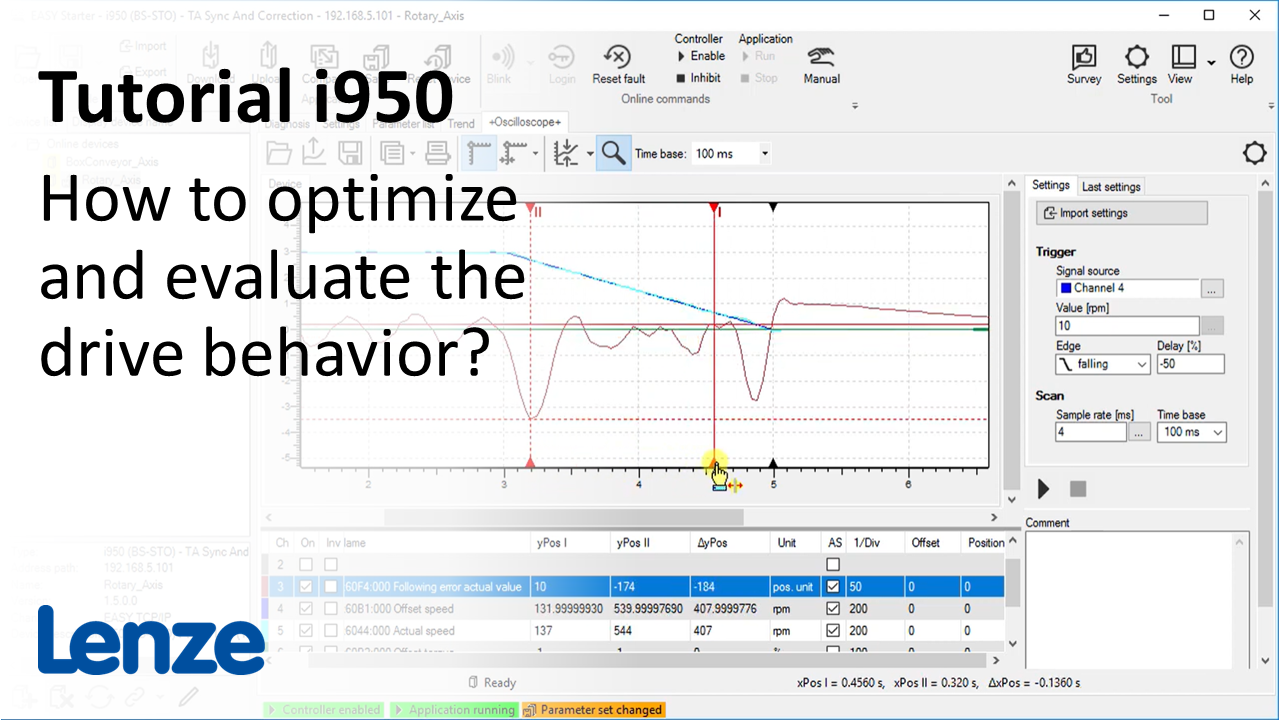
Task: Open the zoom/magnifier tool in the oscilloscope toolbar
Action: [613, 152]
